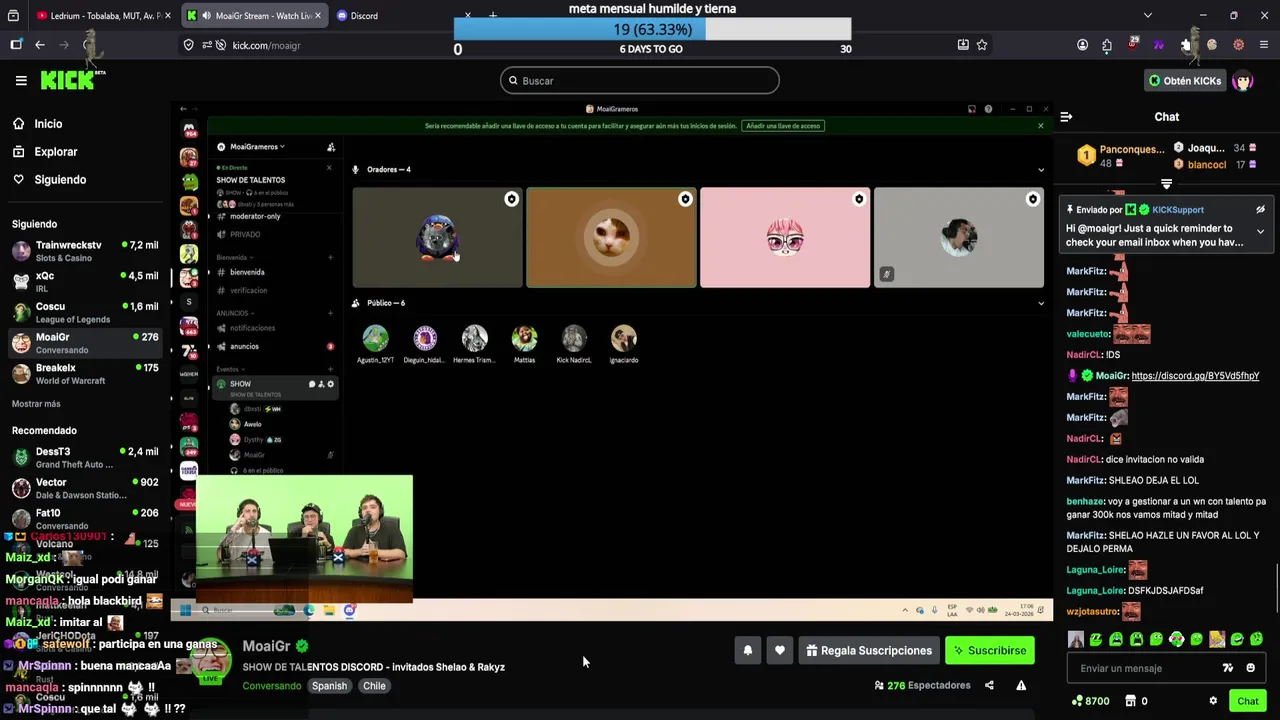This screenshot has height=720, width=1280.
Task: Collapse the Oradores section in Discord
Action: click(1040, 170)
